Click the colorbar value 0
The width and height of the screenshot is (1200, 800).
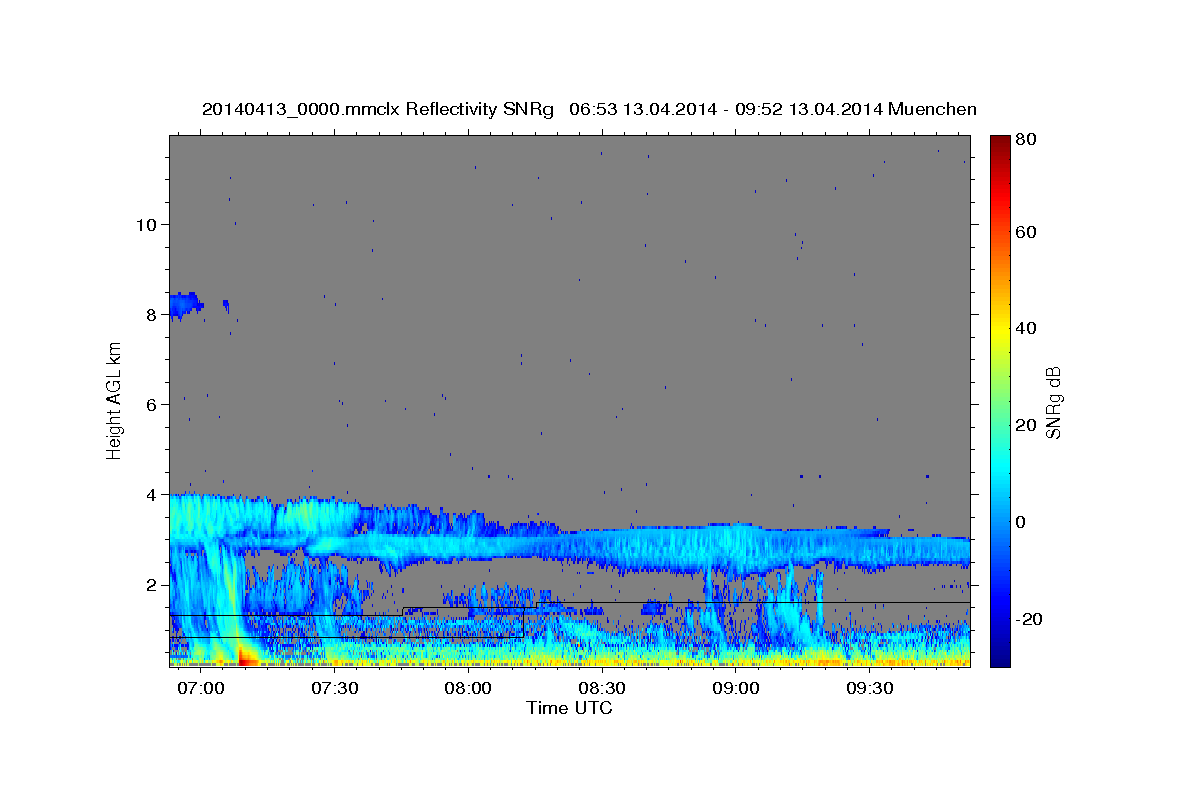click(1020, 522)
